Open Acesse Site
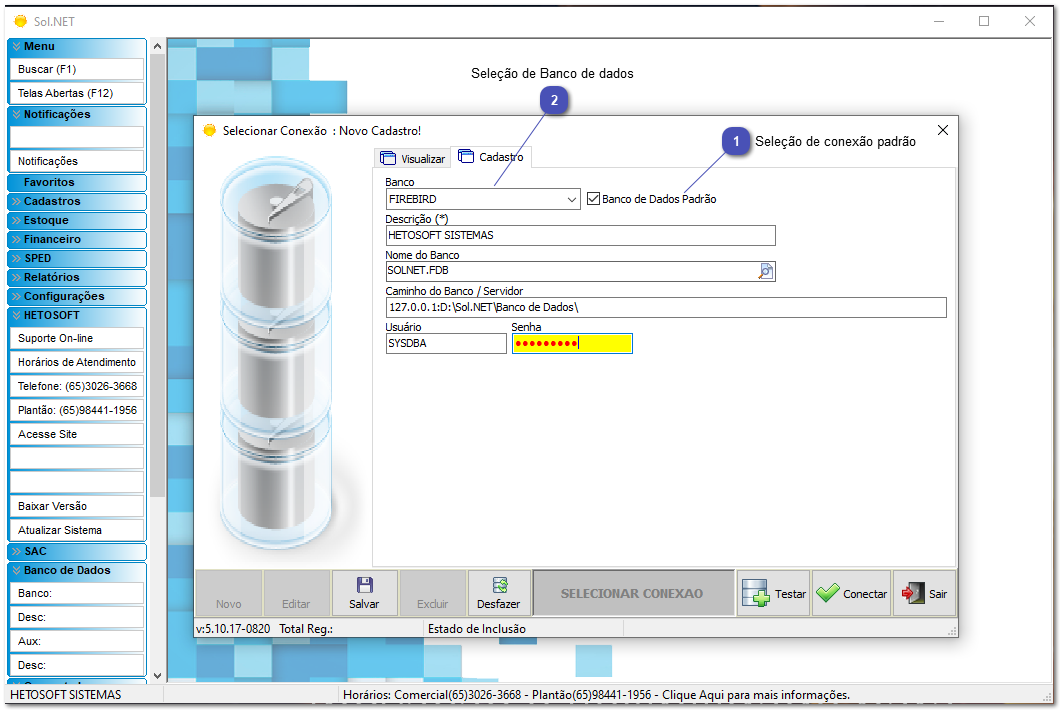Image resolution: width=1063 pixels, height=713 pixels. tap(76, 434)
